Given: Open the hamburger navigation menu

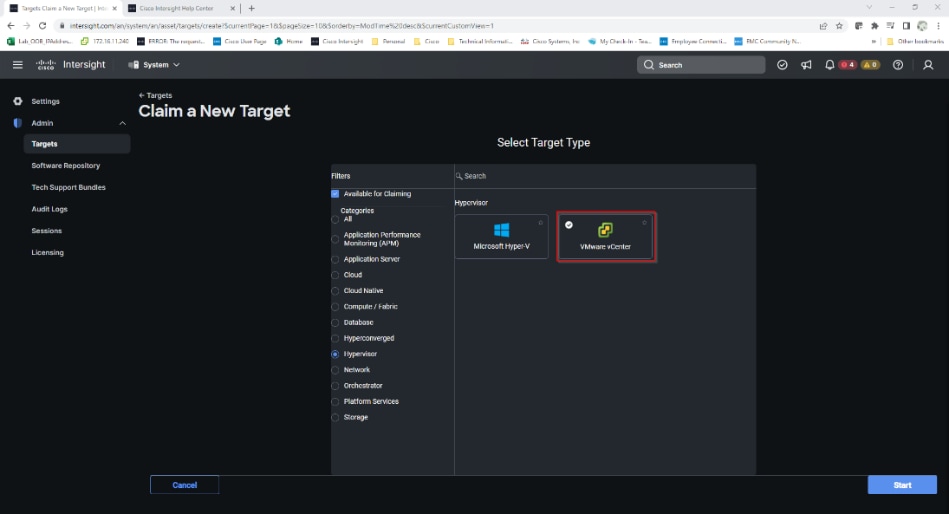Looking at the screenshot, I should coord(18,65).
